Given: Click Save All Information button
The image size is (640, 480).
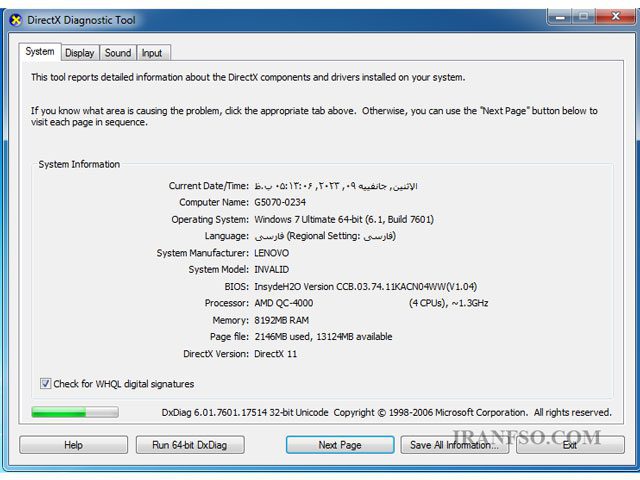Looking at the screenshot, I should click(x=454, y=445).
